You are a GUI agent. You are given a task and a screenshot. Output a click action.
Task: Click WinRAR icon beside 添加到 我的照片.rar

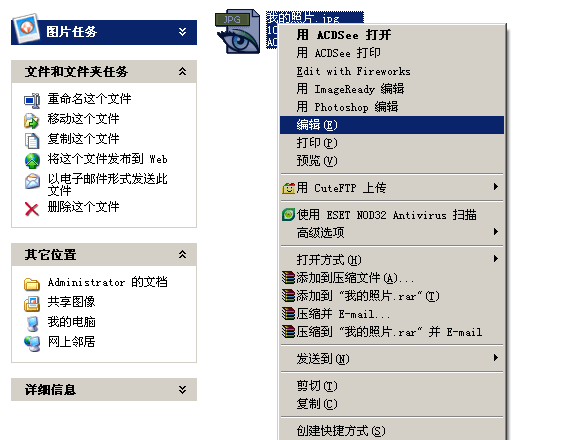[288, 296]
